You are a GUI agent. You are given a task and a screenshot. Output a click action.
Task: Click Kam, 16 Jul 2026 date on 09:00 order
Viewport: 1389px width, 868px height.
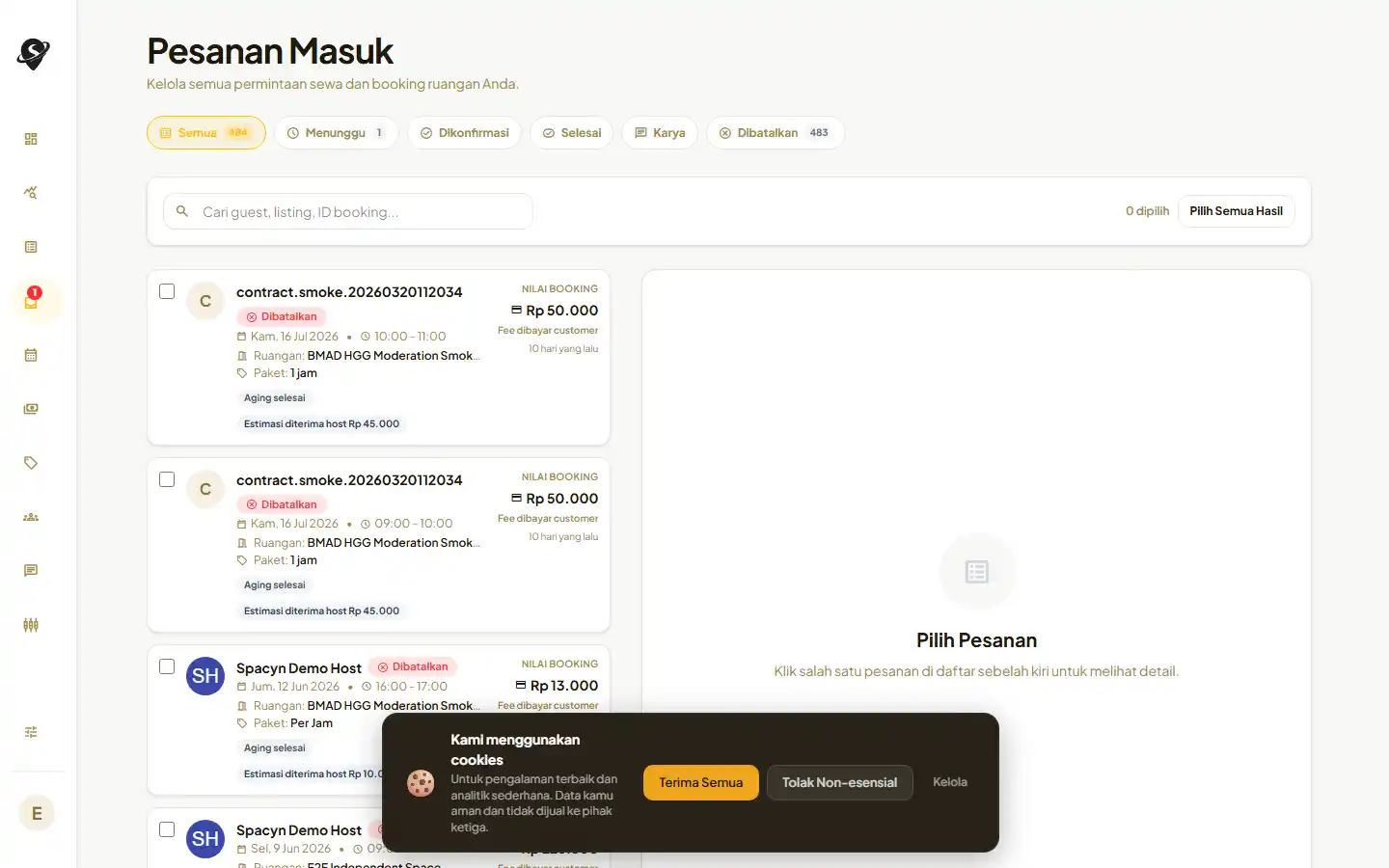(x=294, y=524)
